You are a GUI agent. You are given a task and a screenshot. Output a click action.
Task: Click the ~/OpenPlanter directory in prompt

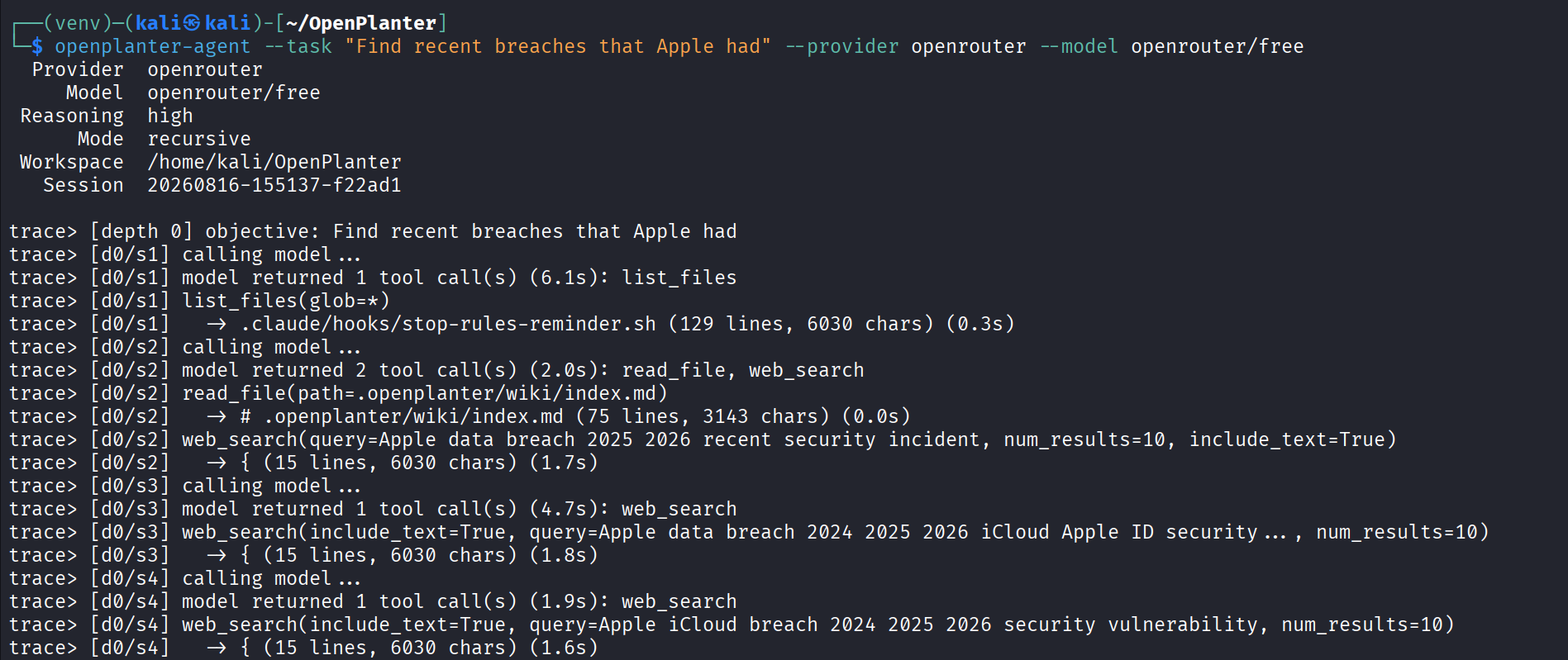[361, 23]
